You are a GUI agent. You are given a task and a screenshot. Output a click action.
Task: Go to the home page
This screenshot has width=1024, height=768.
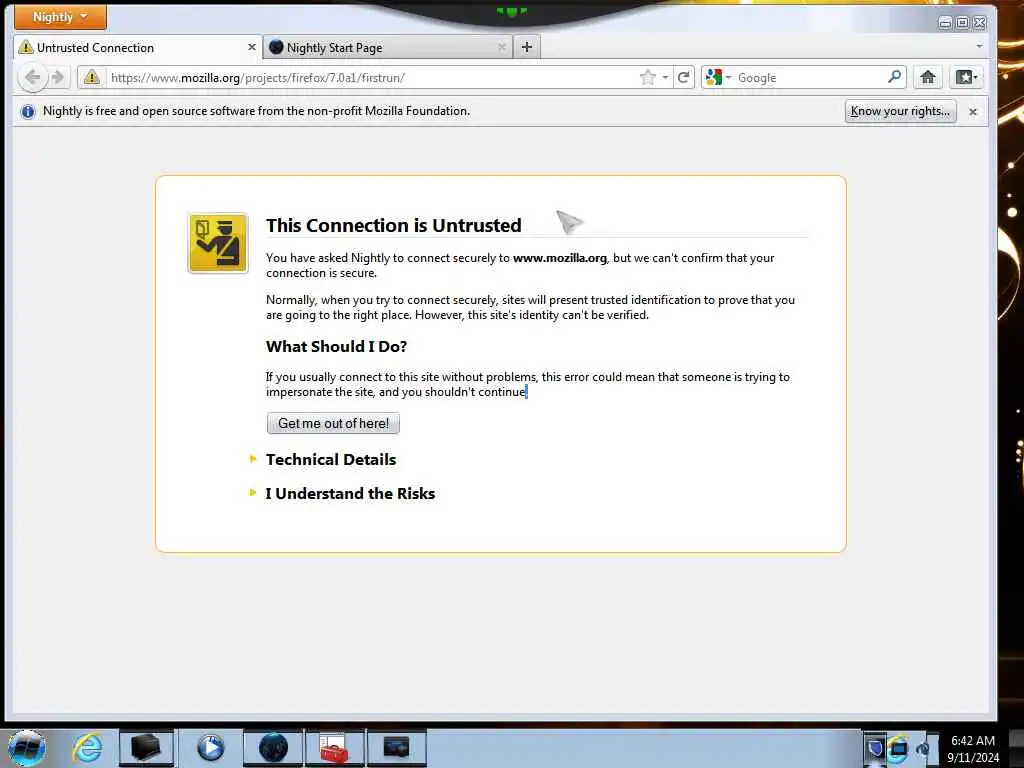click(927, 77)
